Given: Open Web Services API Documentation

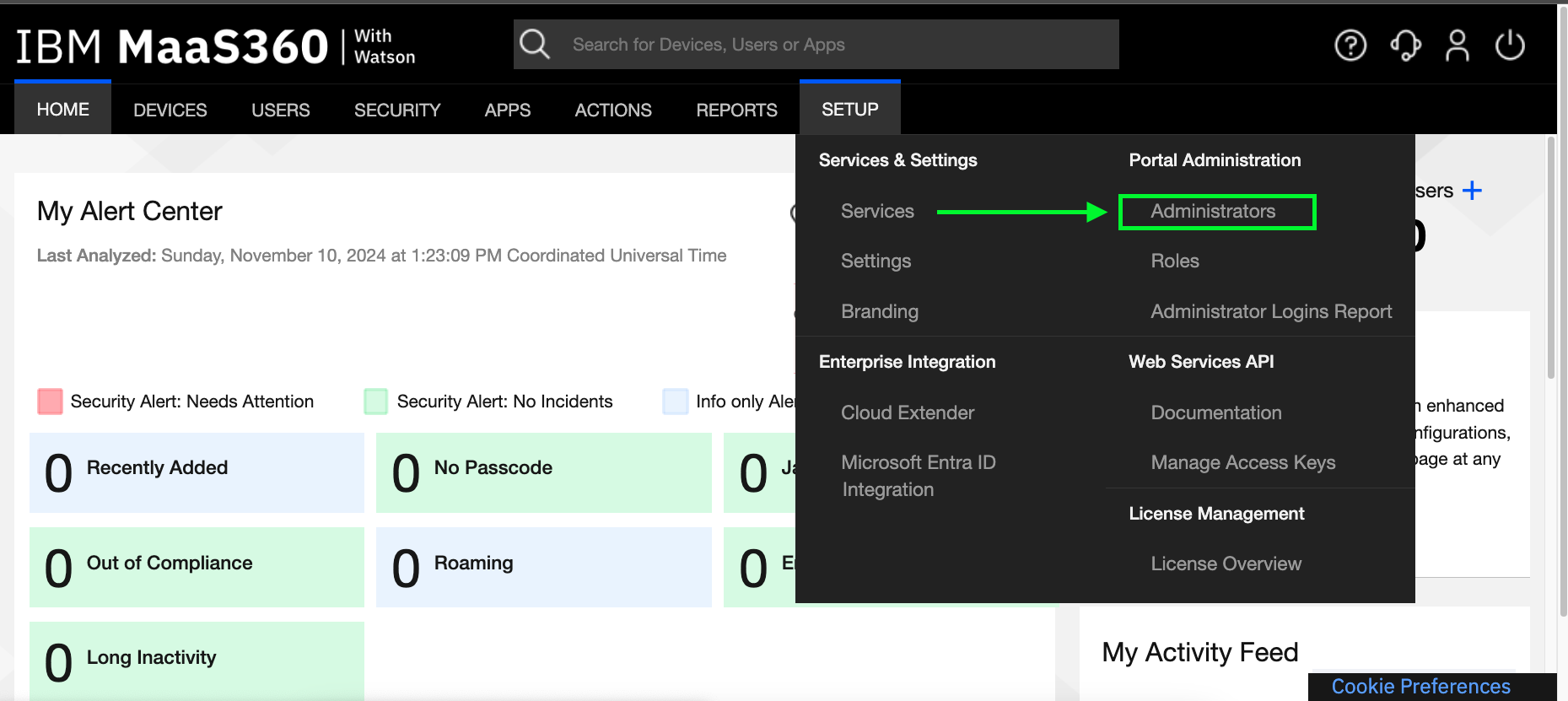Looking at the screenshot, I should 1216,413.
